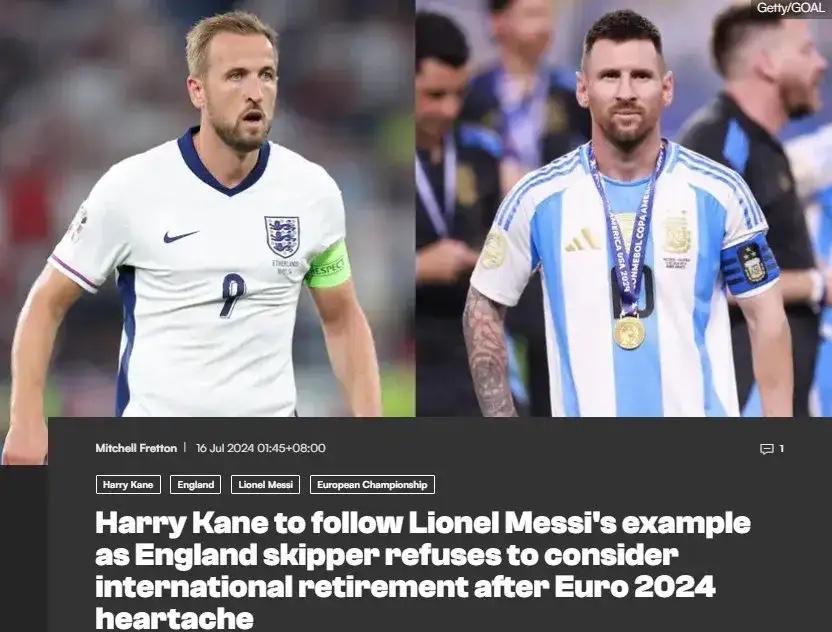Open the Harry Kane article headline
Viewport: 832px width, 632px height.
pyautogui.click(x=423, y=570)
